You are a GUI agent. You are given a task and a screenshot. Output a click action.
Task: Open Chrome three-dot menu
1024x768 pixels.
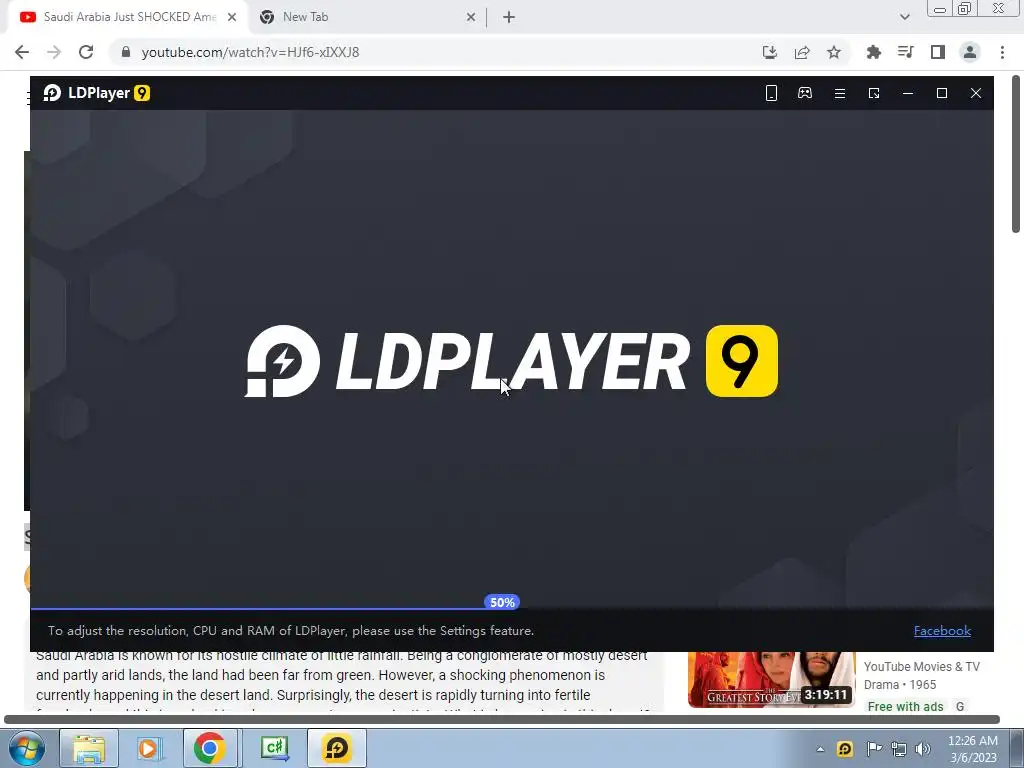[1002, 52]
